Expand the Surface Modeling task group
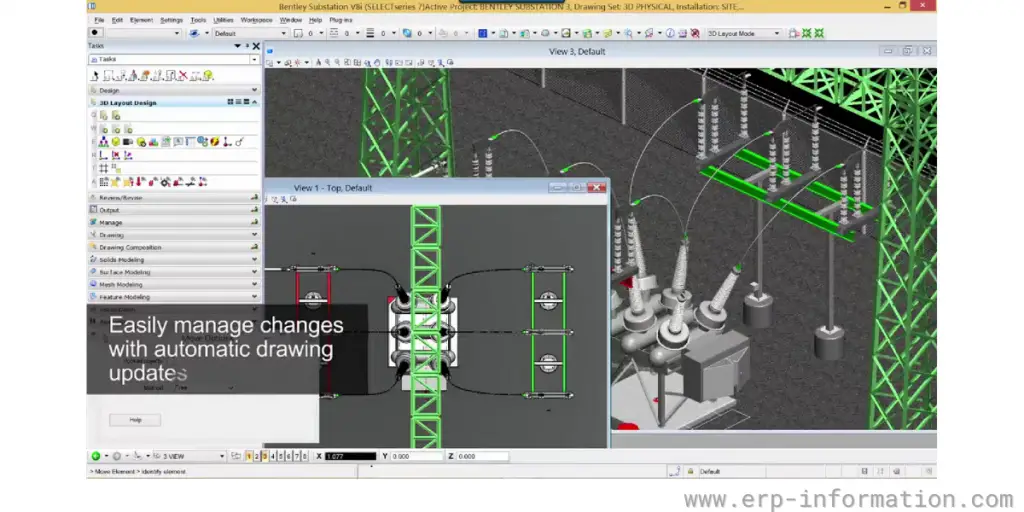 255,272
